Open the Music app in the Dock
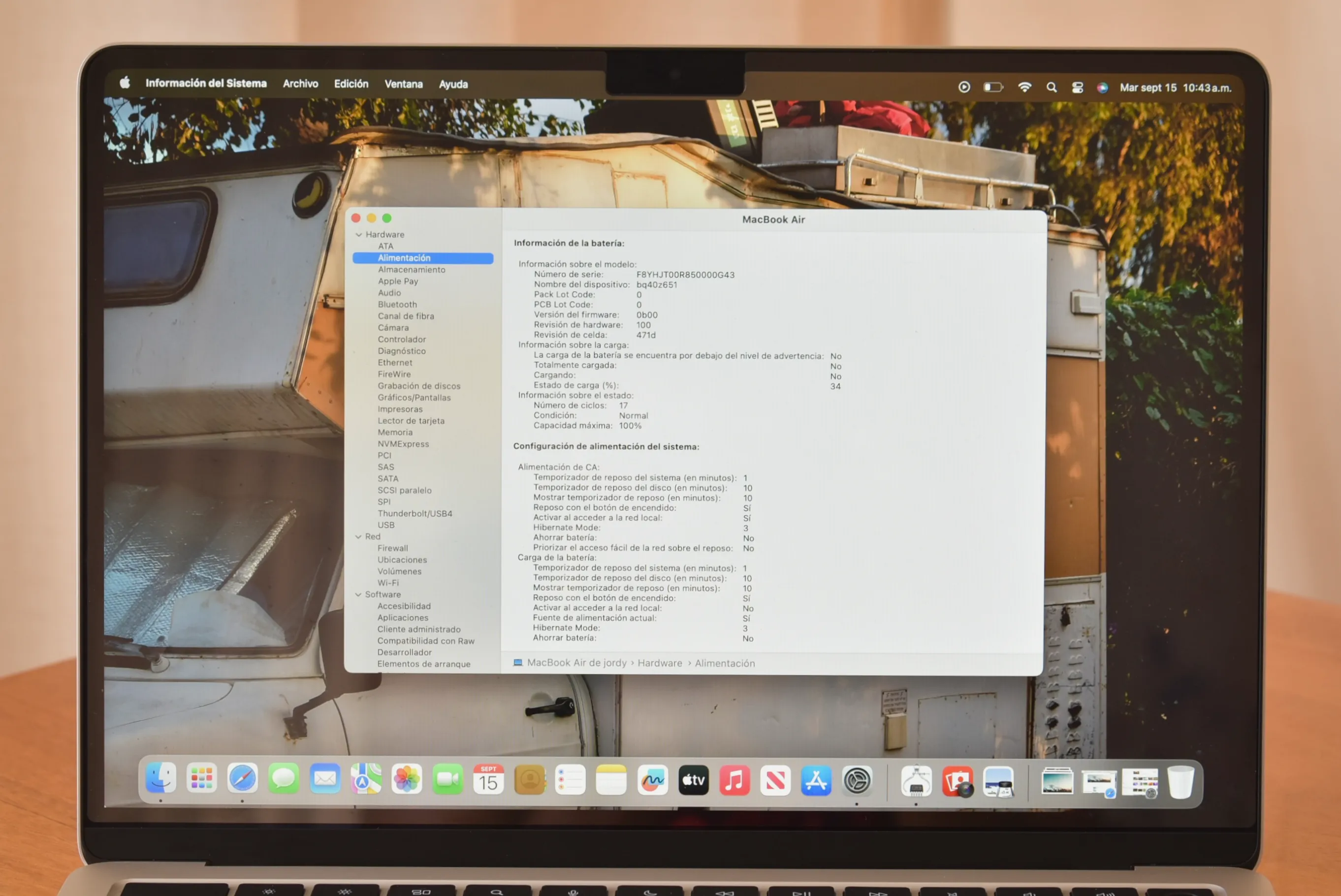1341x896 pixels. (x=734, y=780)
